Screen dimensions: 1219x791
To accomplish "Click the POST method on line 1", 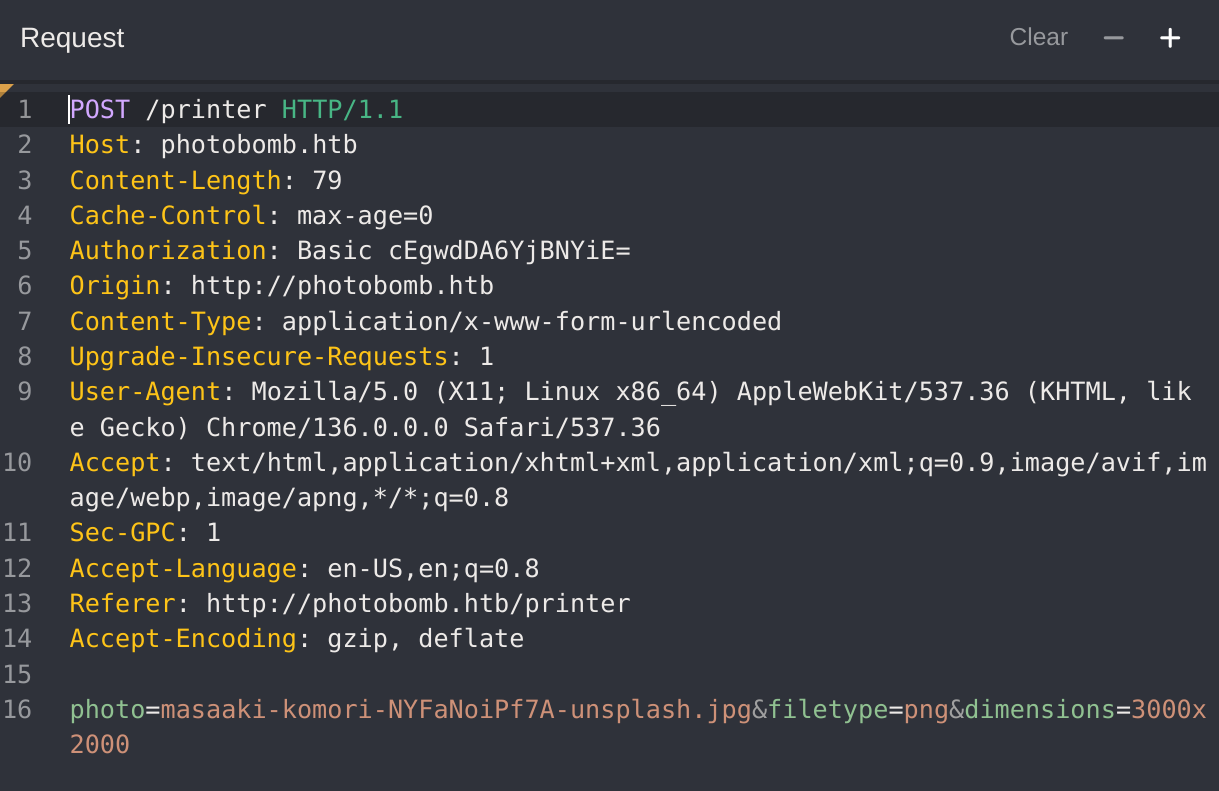I will click(99, 109).
